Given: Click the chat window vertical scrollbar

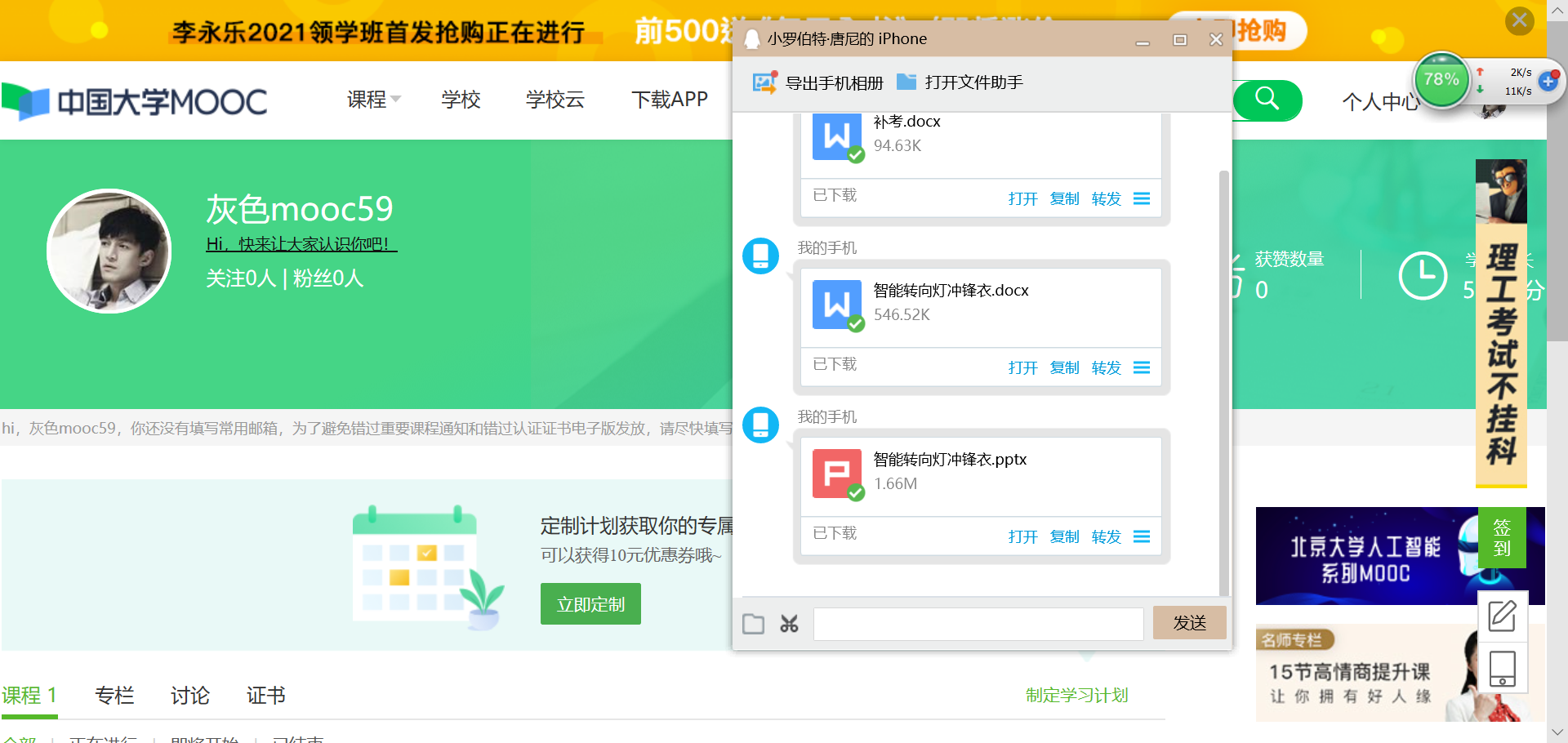Looking at the screenshot, I should (1223, 384).
